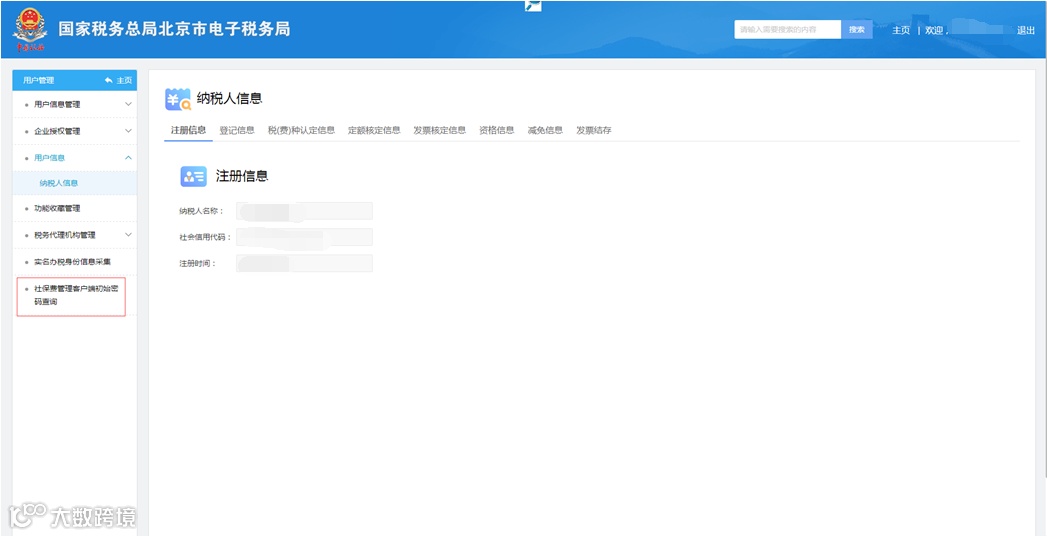Click the 注册信息 ID card icon

coord(194,176)
